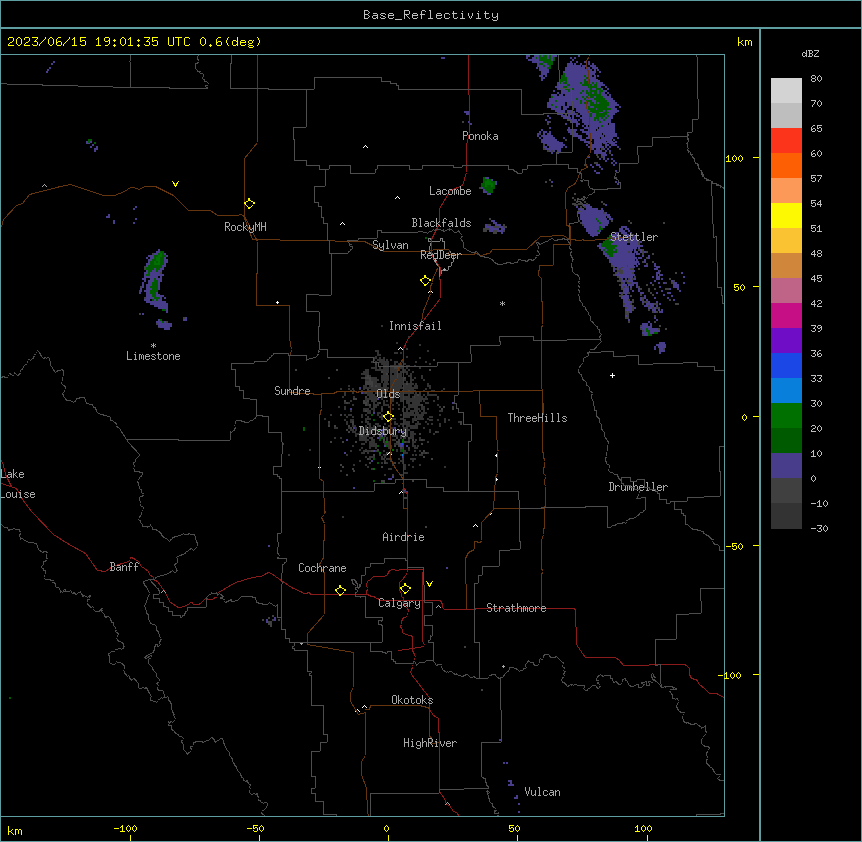The height and width of the screenshot is (842, 862).
Task: Click the Airdrie city label
Action: pos(403,537)
